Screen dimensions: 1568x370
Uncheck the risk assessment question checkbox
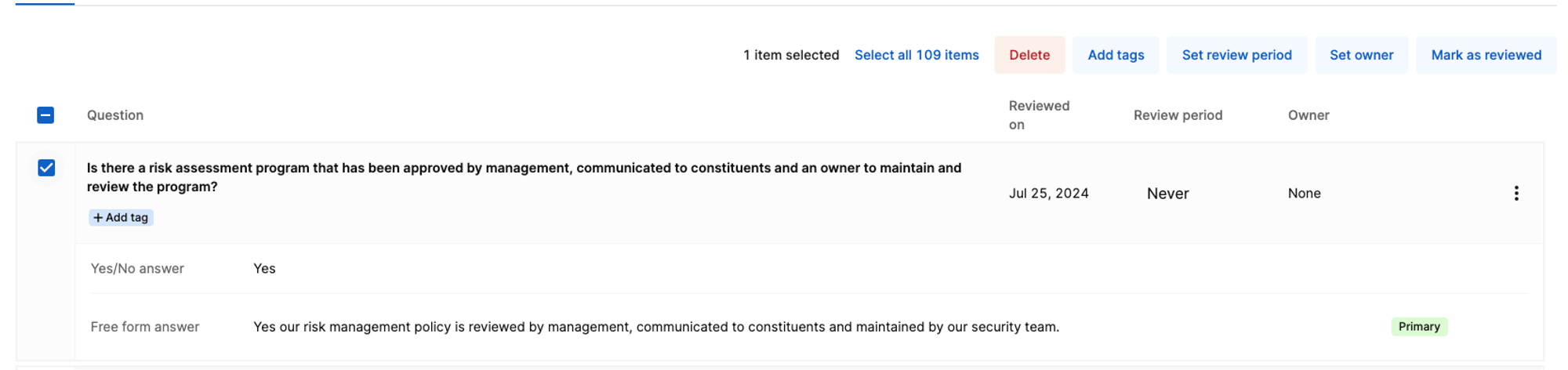point(46,168)
